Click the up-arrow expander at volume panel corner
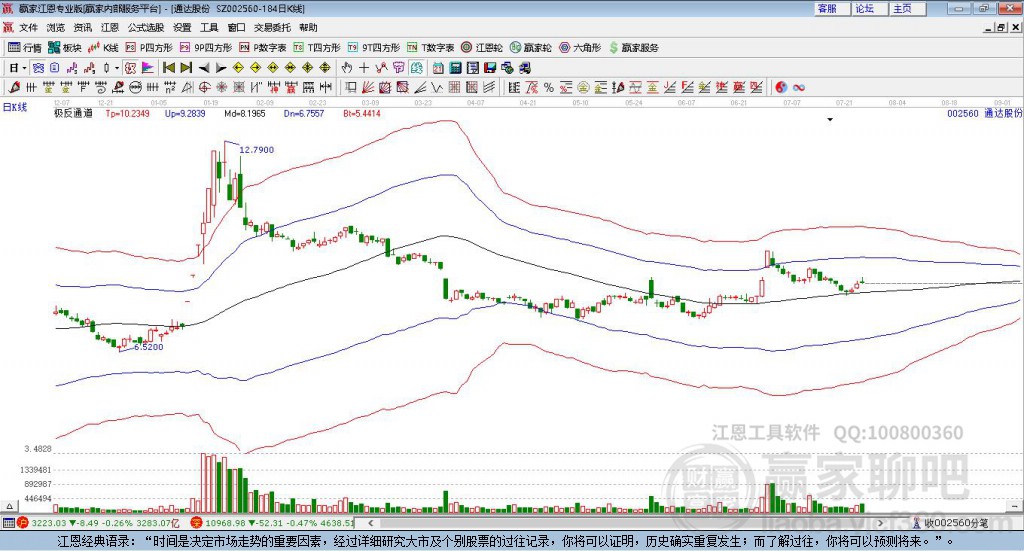1024x551 pixels. click(9, 506)
